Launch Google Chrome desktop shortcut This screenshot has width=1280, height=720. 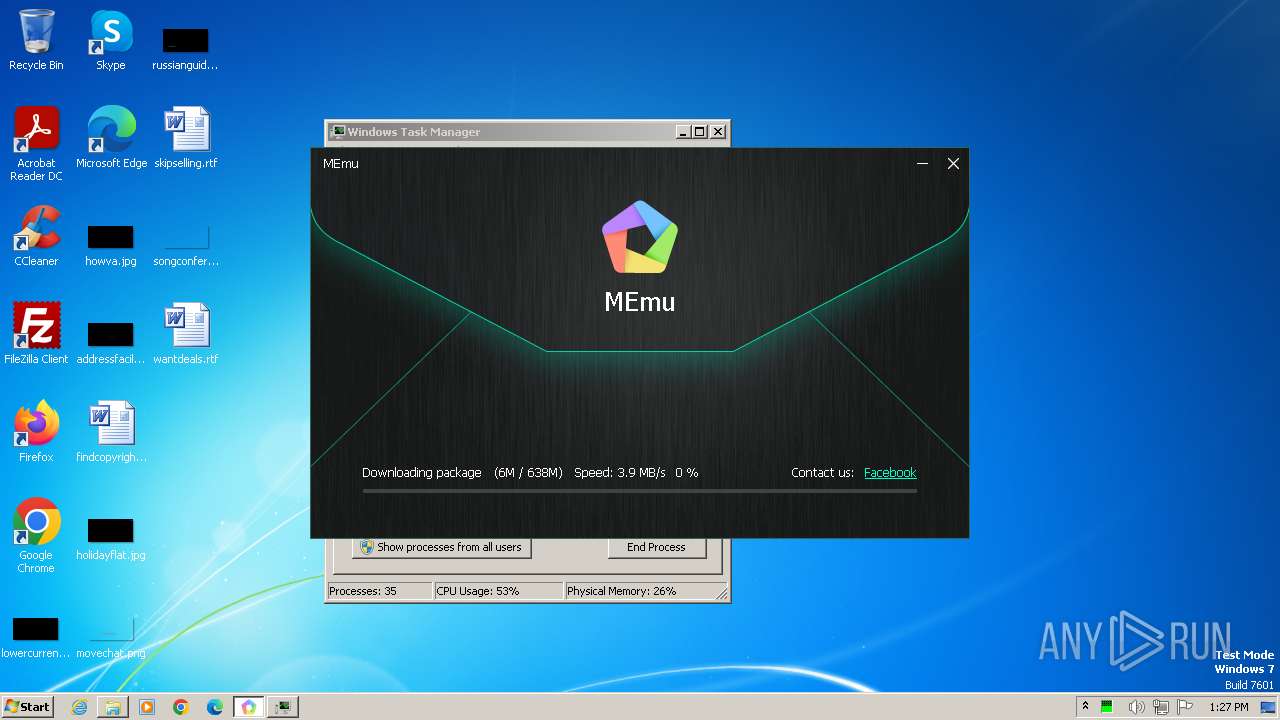[x=36, y=536]
